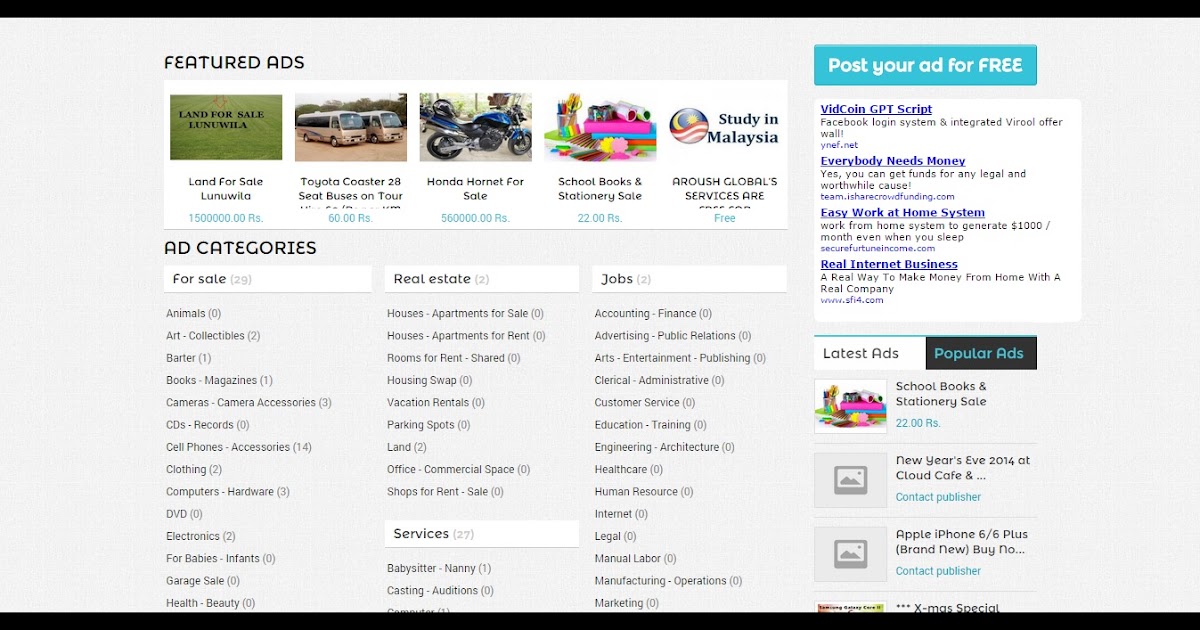Open the For sale category header
Viewport: 1200px width, 630px height.
coord(267,279)
